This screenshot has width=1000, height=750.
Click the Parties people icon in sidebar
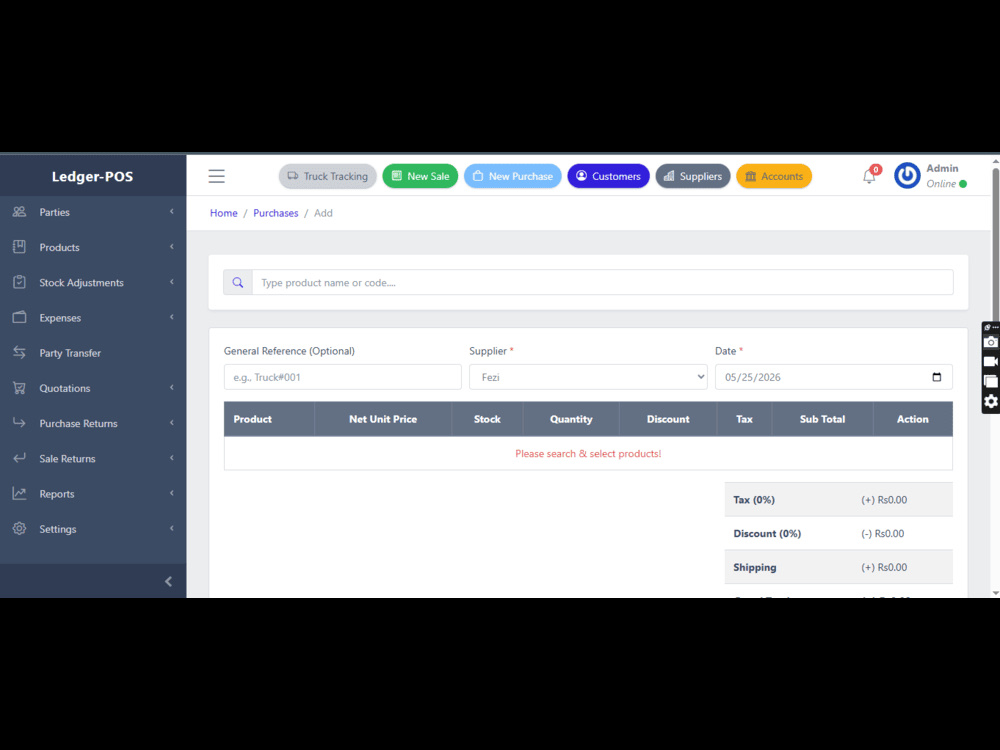[x=19, y=212]
